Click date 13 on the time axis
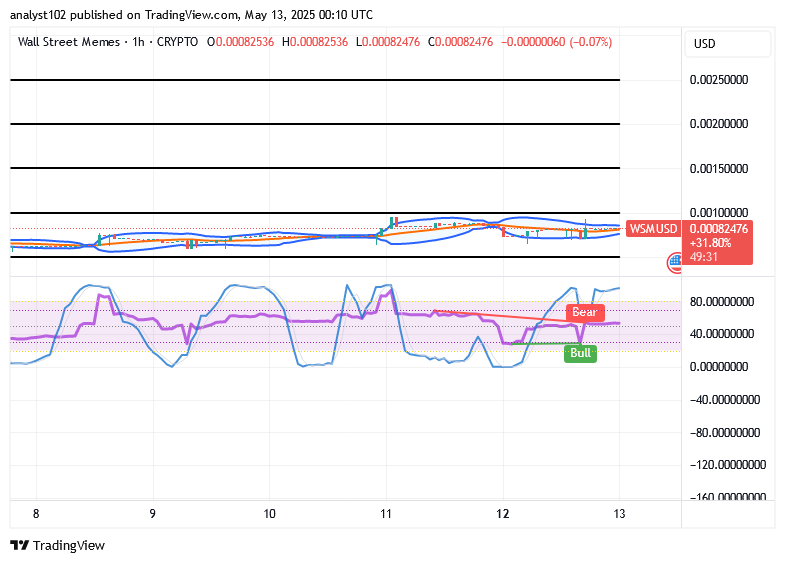785x563 pixels. (x=619, y=514)
